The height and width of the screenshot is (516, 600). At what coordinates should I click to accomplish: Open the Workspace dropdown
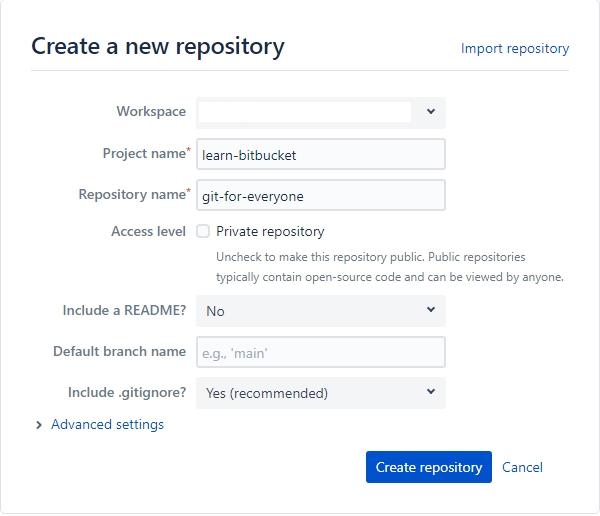click(x=321, y=113)
